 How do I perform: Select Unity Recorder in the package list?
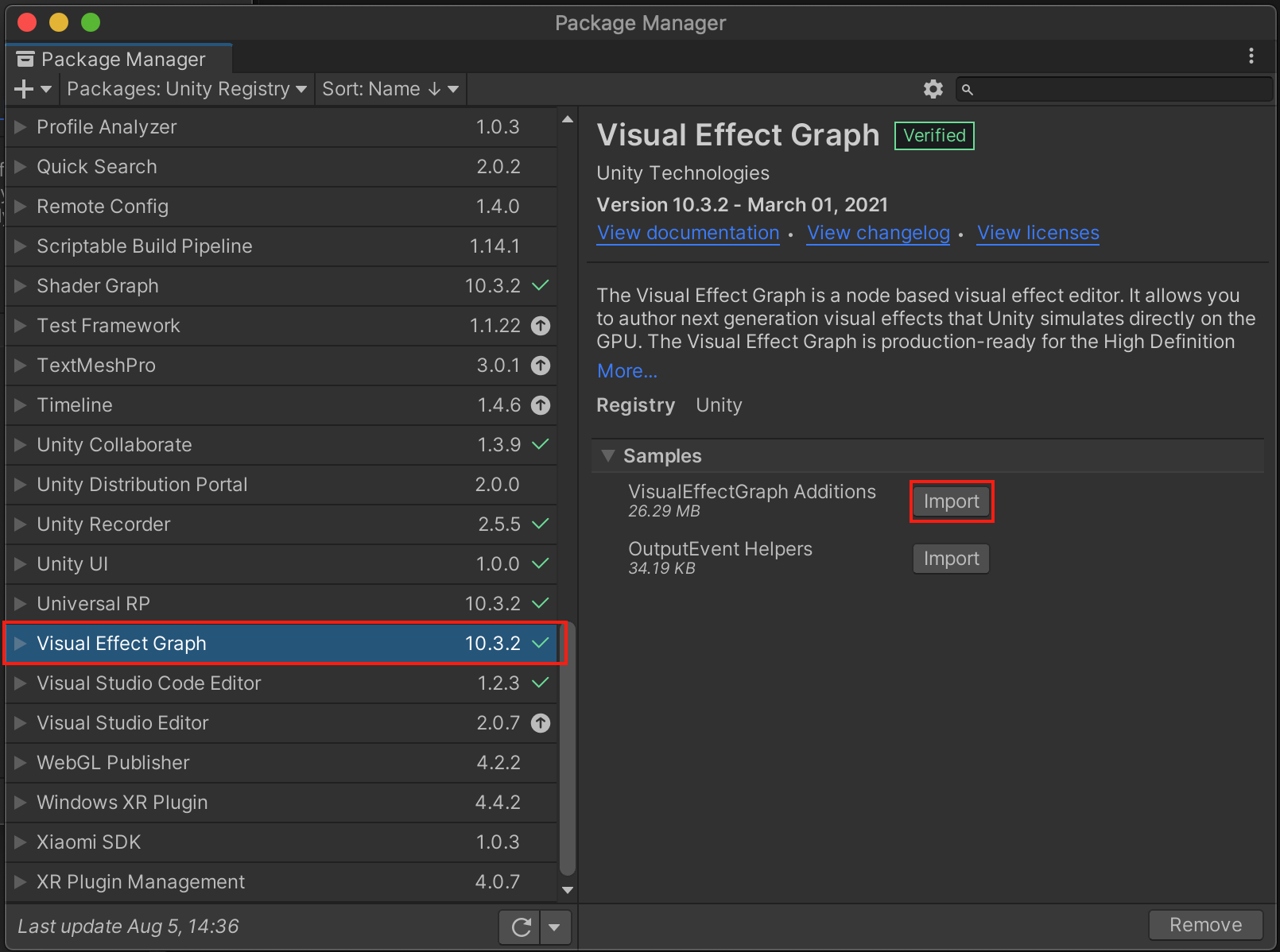[103, 524]
